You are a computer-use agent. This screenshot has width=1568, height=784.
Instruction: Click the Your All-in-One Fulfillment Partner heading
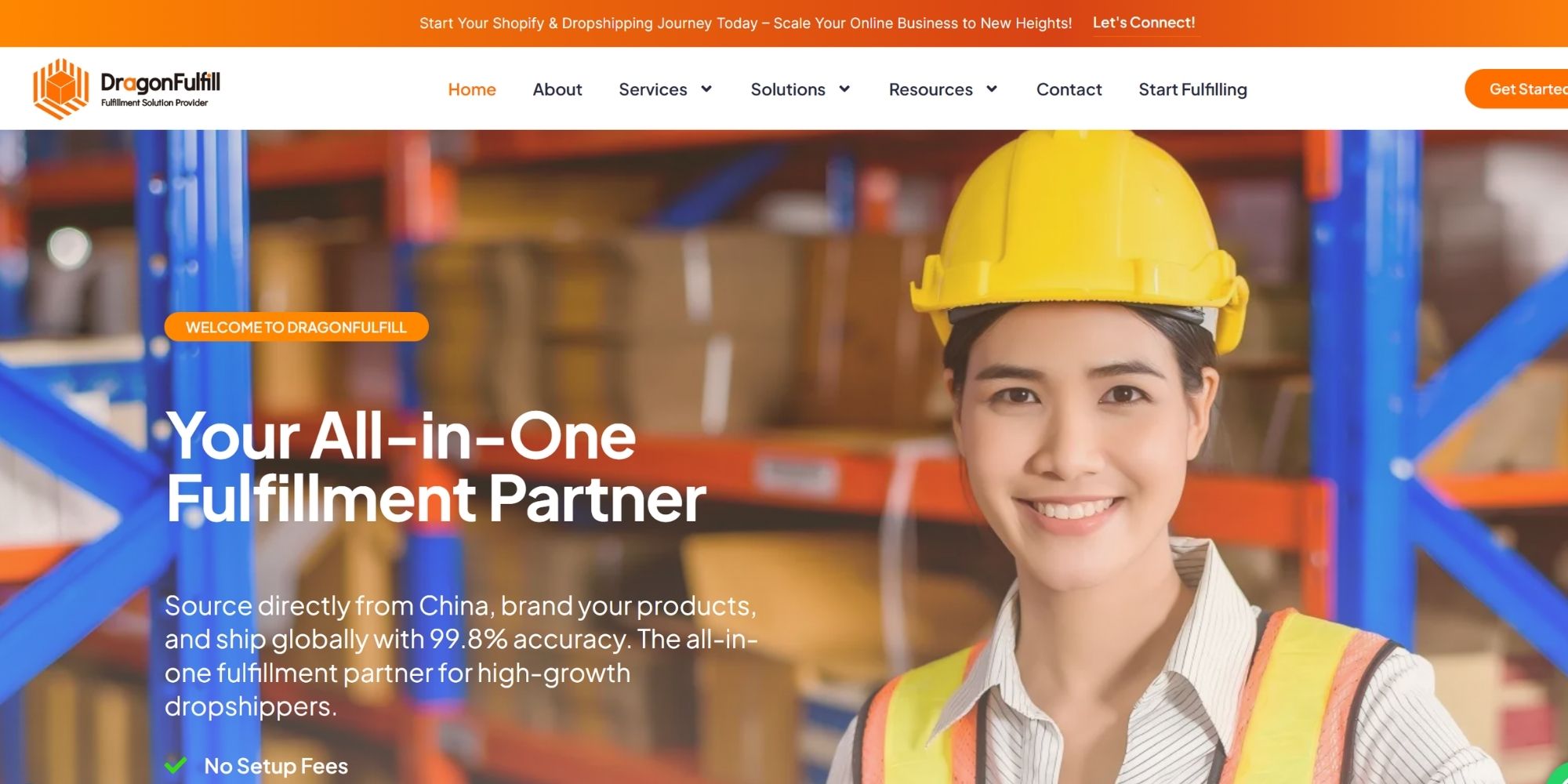point(436,467)
